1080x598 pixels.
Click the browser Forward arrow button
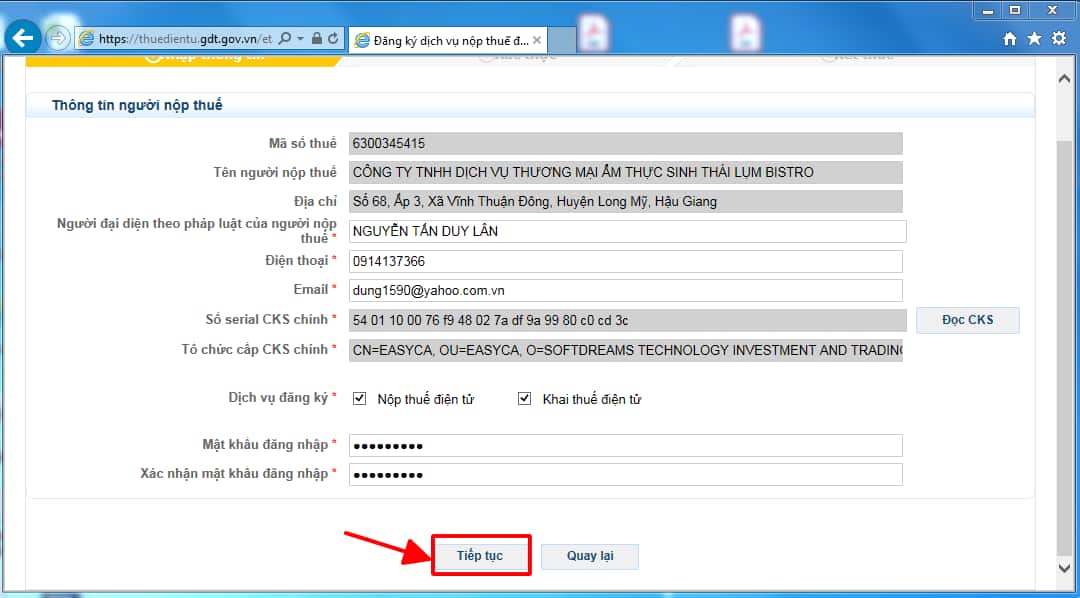[x=57, y=39]
